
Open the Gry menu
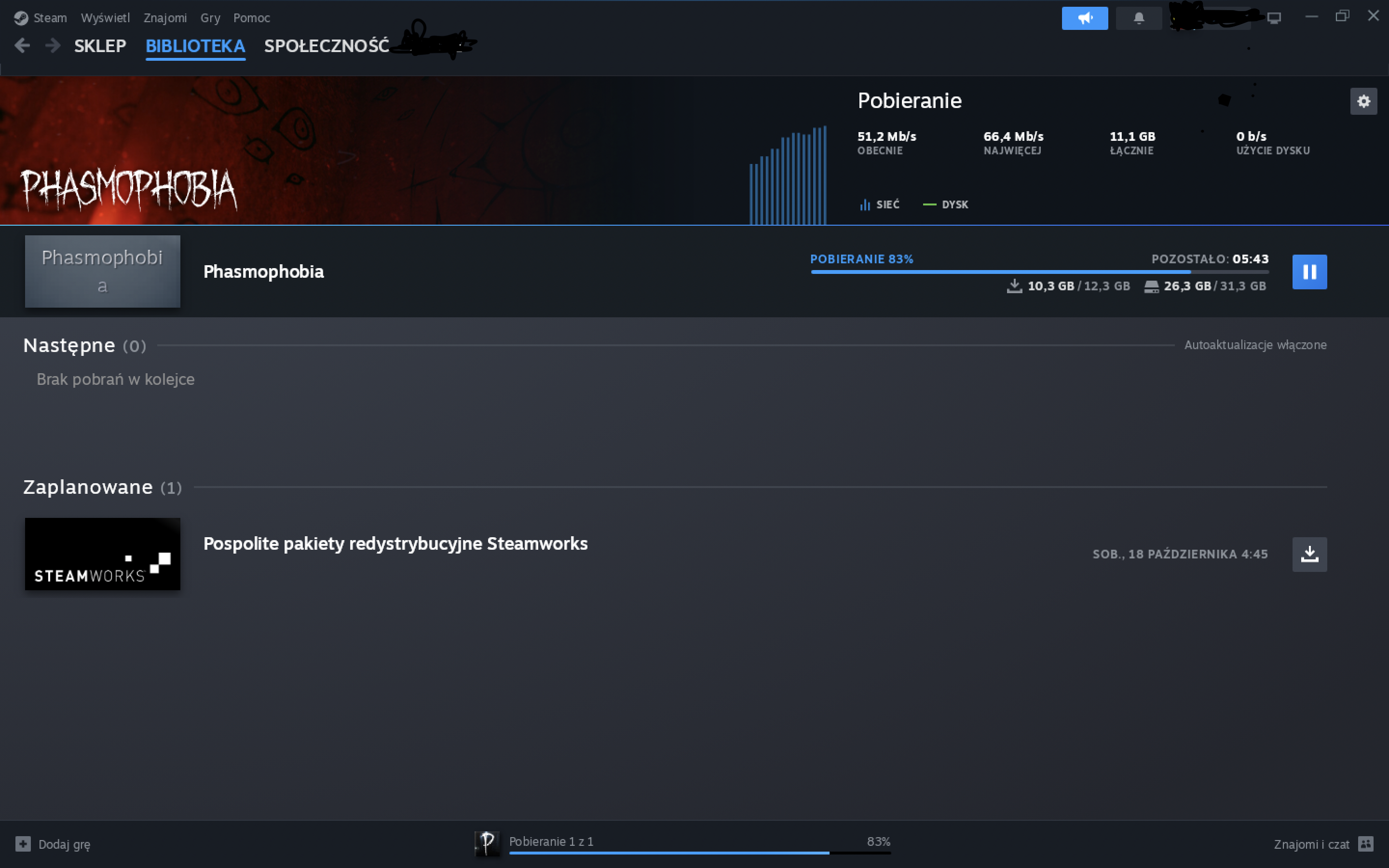210,18
